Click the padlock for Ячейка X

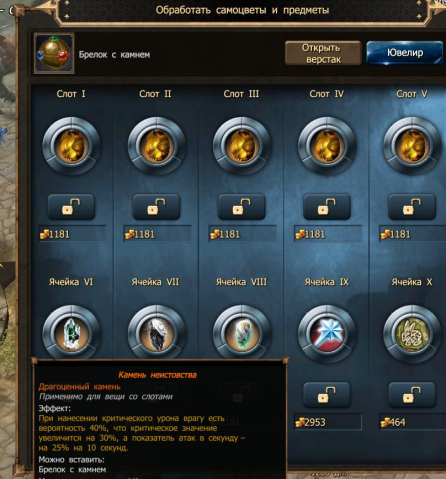tap(412, 395)
